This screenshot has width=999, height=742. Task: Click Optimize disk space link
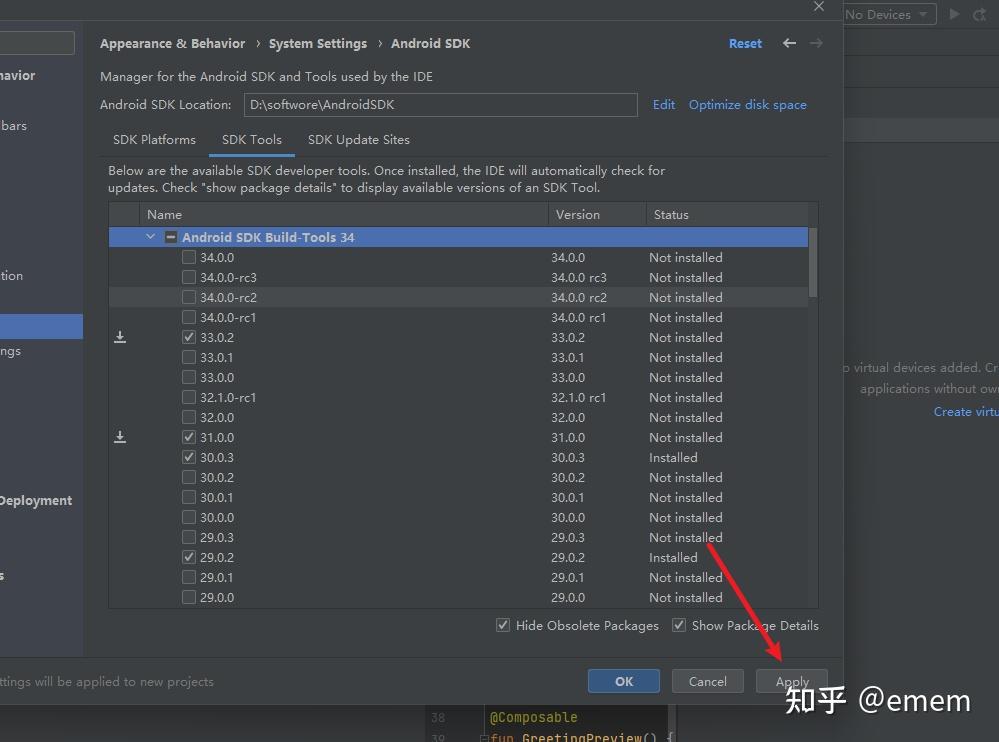click(747, 104)
